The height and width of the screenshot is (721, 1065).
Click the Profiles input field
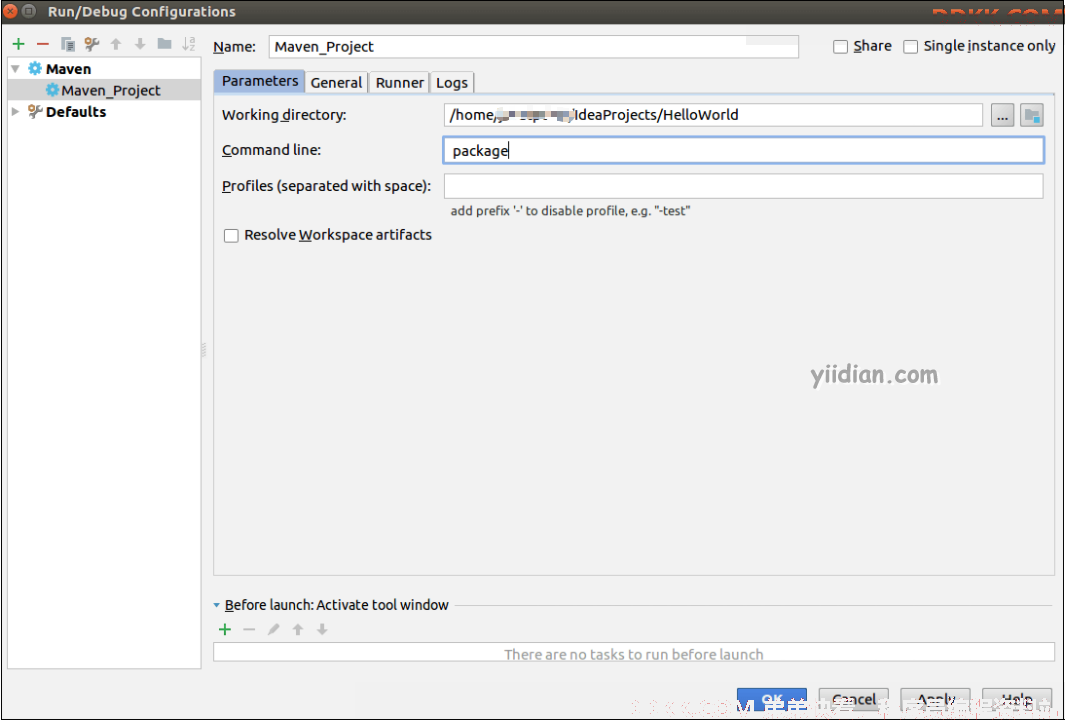(744, 186)
